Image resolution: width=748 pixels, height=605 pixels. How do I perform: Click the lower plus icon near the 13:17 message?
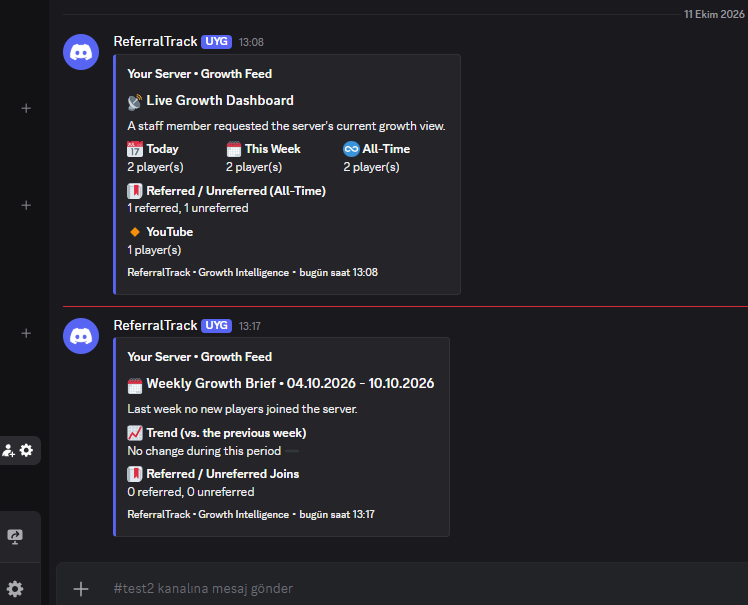pos(26,333)
